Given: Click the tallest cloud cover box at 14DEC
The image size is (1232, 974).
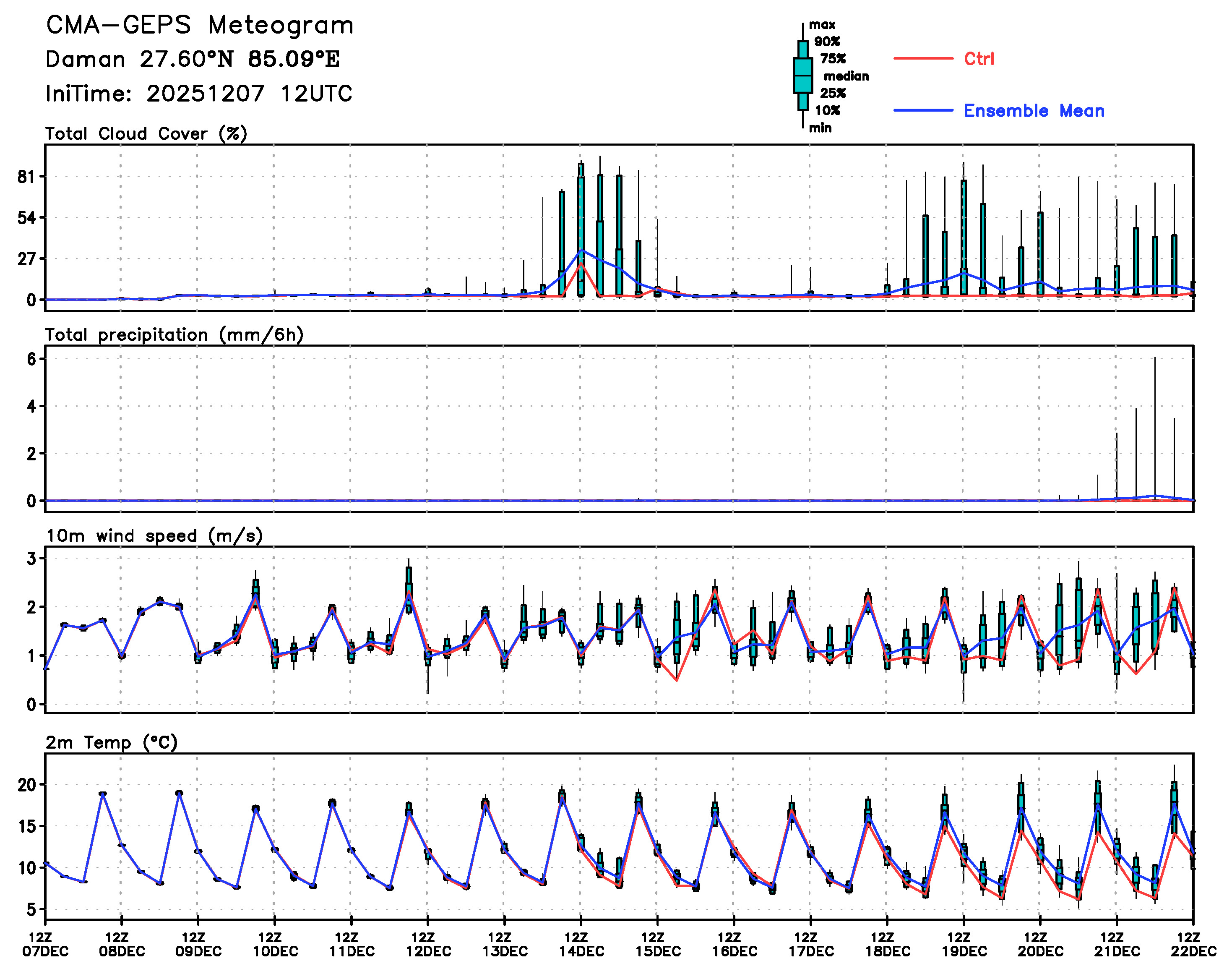Looking at the screenshot, I should point(581,228).
